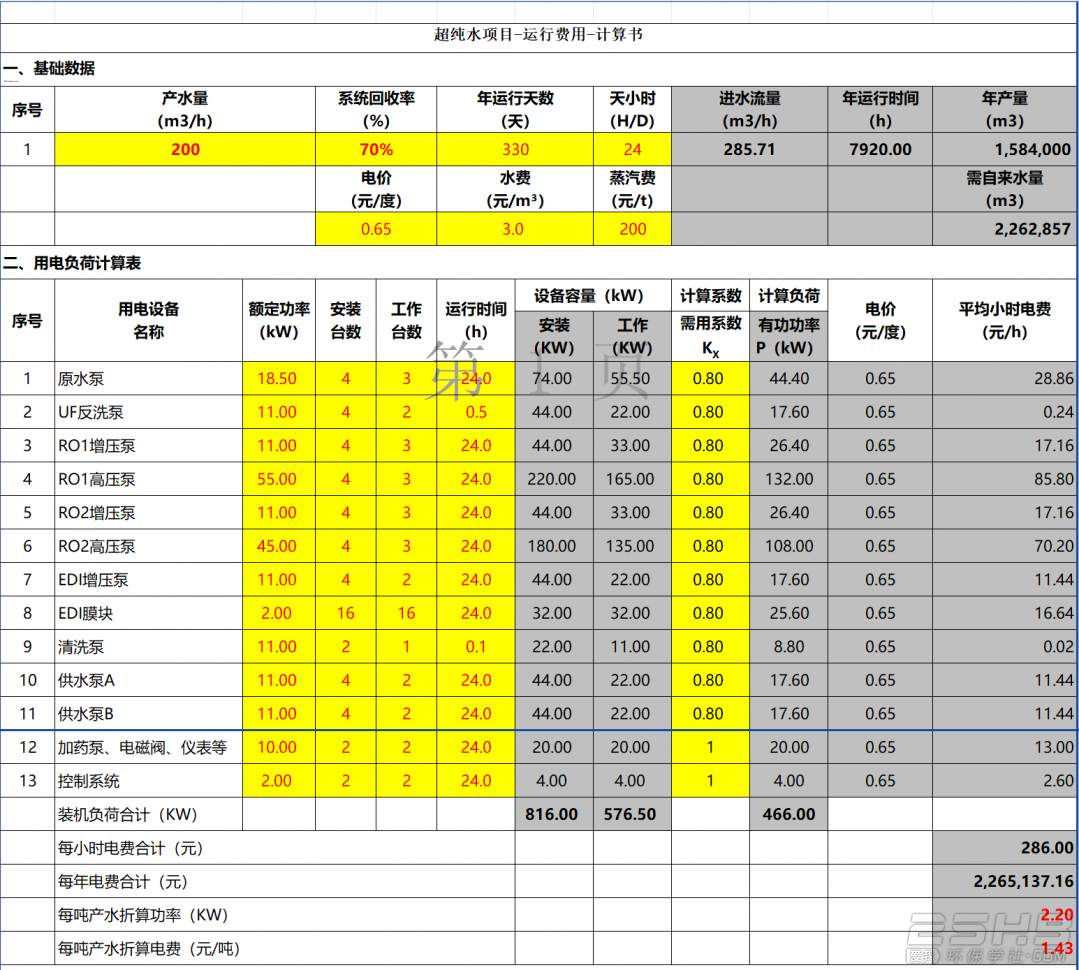
Task: Select the 系统回收率 value 70%
Action: (376, 149)
